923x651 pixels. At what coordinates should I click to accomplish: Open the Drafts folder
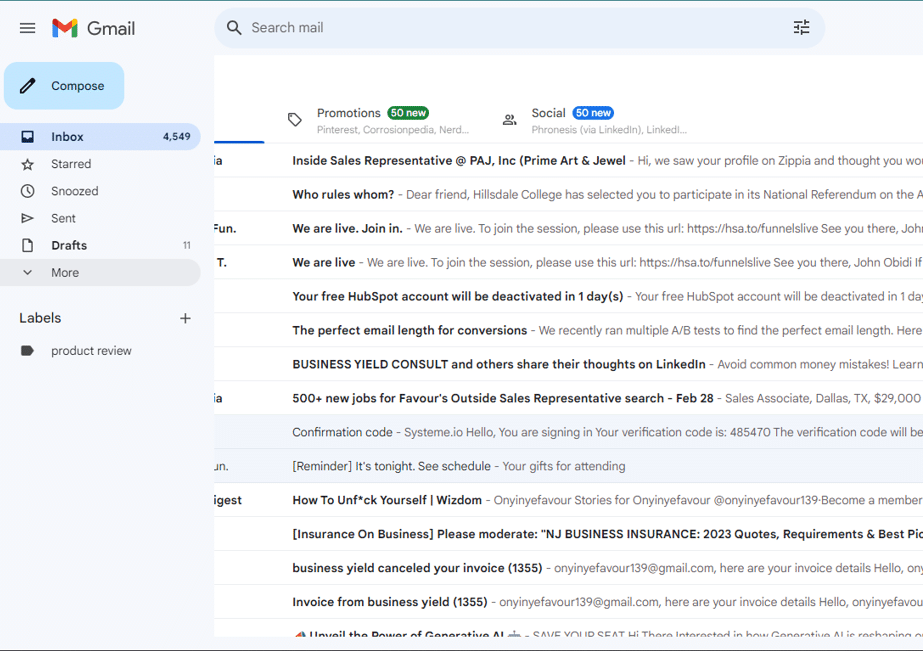click(x=69, y=245)
